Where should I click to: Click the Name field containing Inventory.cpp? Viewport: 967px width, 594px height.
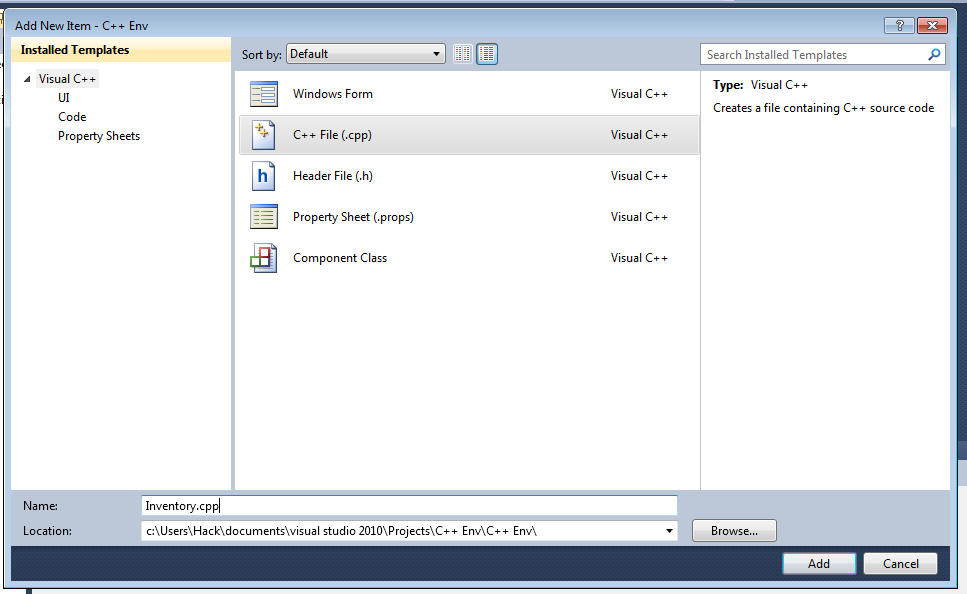409,506
